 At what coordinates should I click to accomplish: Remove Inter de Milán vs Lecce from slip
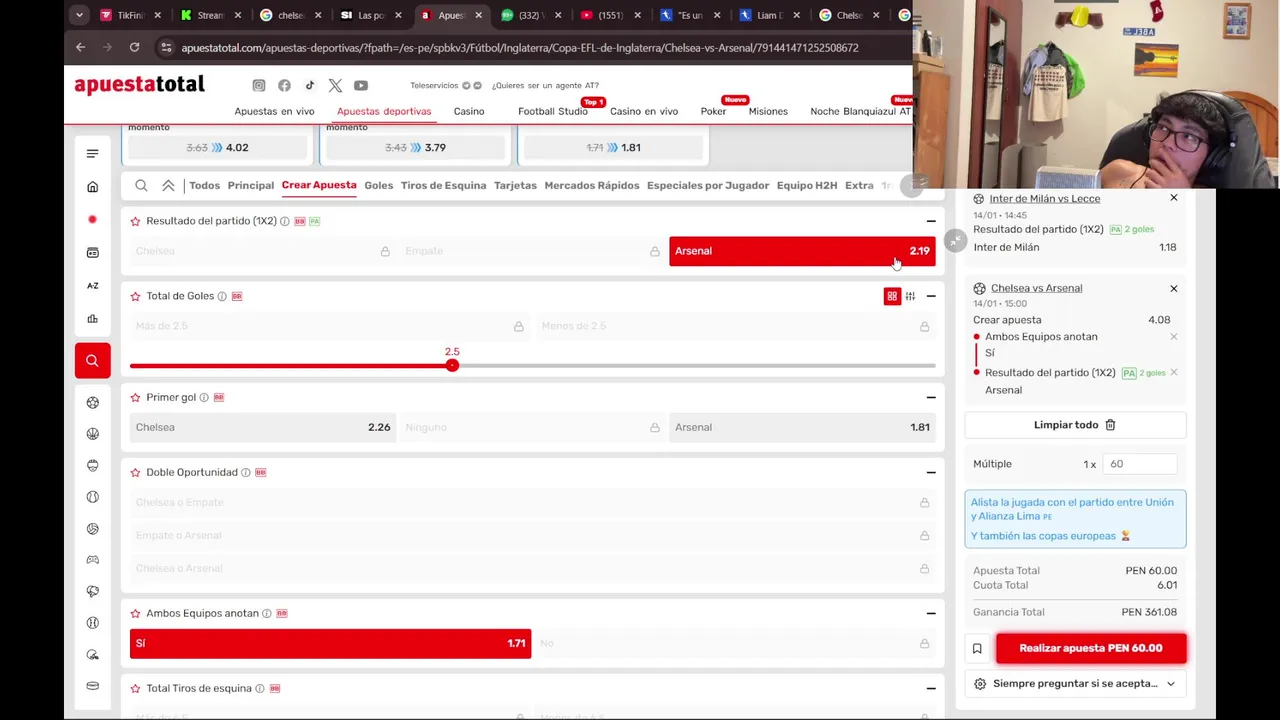[1174, 198]
